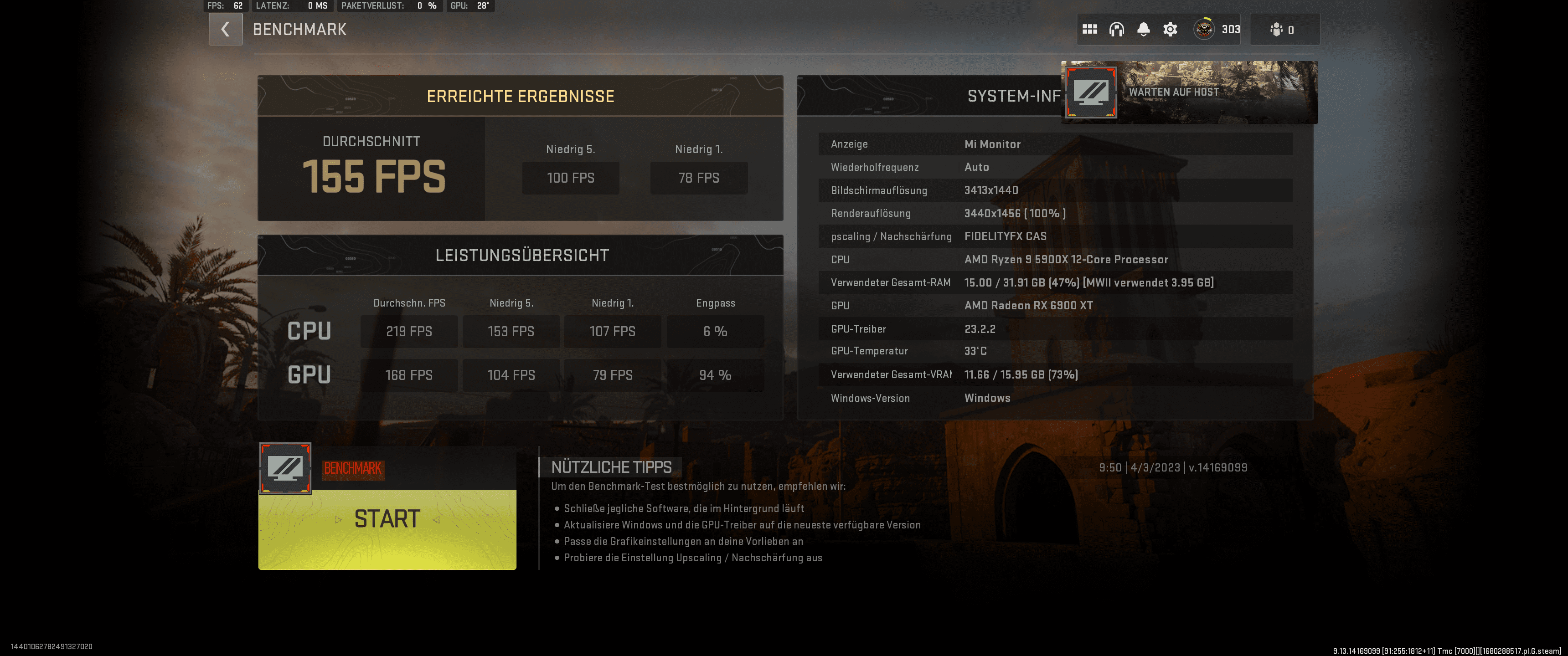Click the CPU 219 FPS average cell

pyautogui.click(x=408, y=331)
